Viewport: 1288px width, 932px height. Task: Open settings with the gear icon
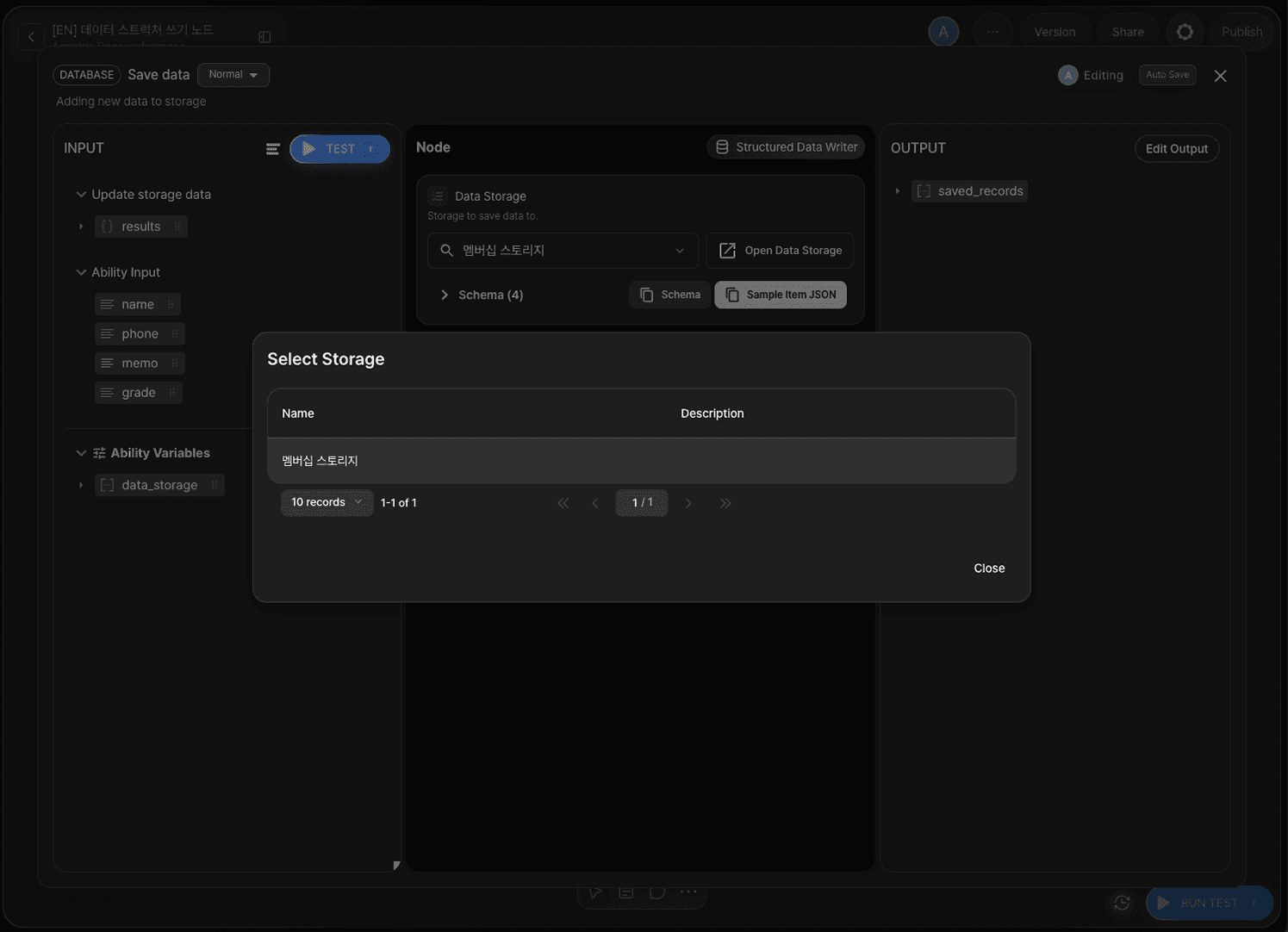click(x=1185, y=32)
